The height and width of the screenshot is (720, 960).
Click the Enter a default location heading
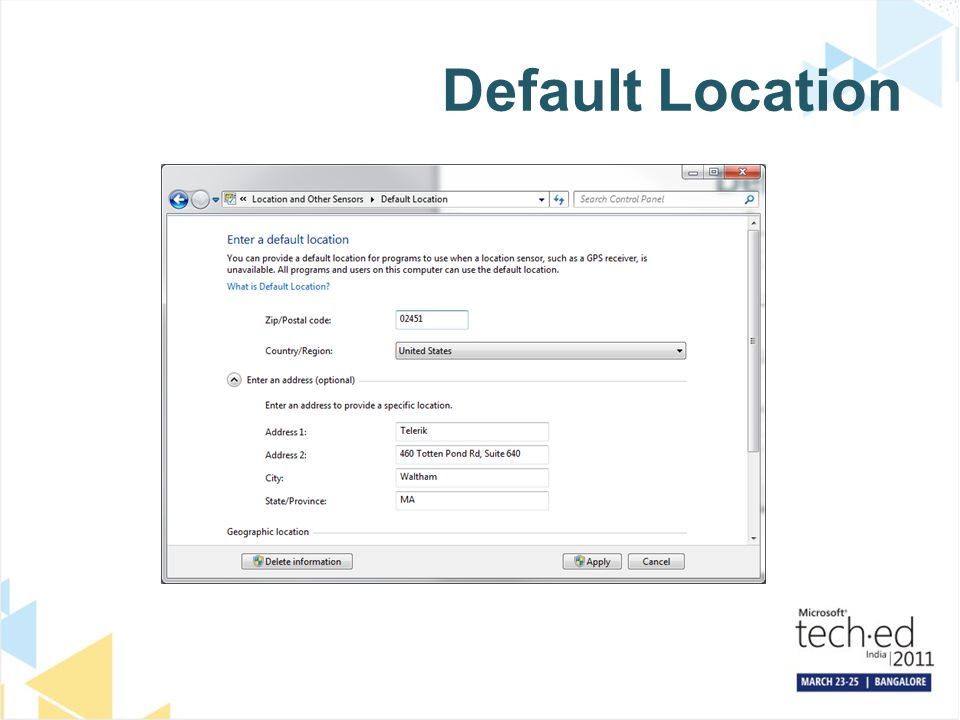(288, 239)
